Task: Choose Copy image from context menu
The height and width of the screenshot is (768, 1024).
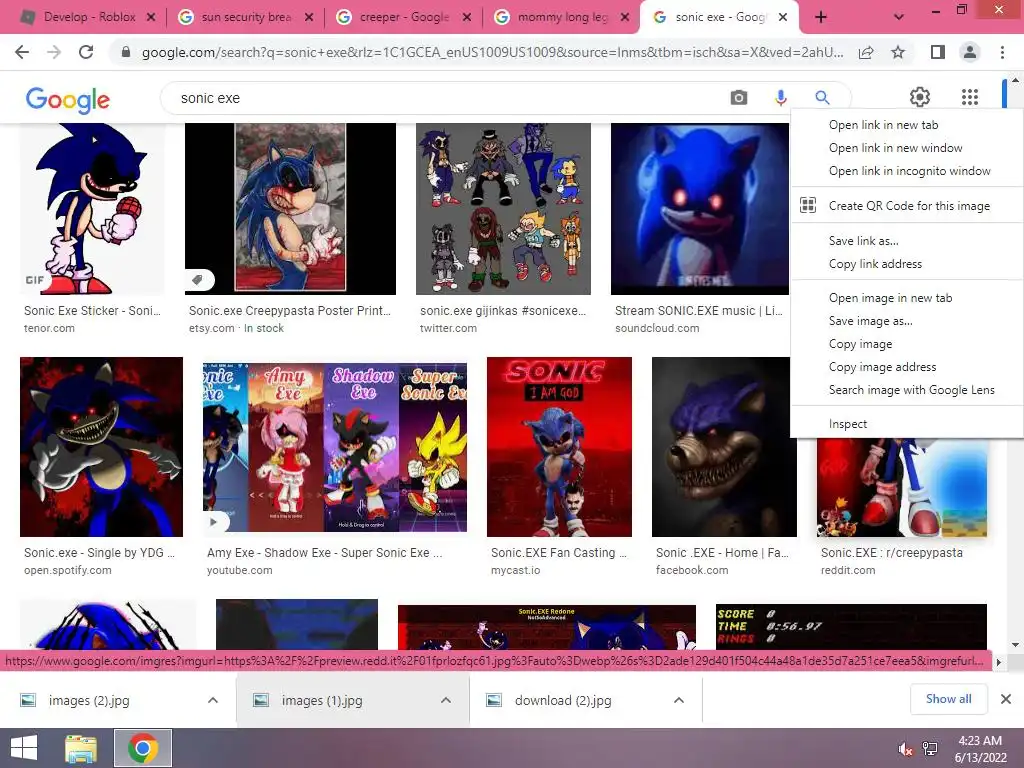Action: pyautogui.click(x=906, y=344)
